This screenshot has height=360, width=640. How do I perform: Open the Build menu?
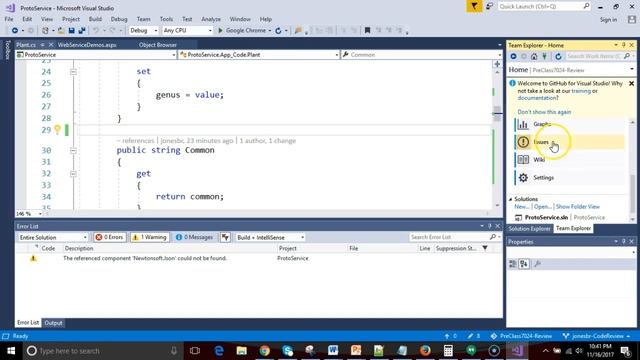point(95,19)
